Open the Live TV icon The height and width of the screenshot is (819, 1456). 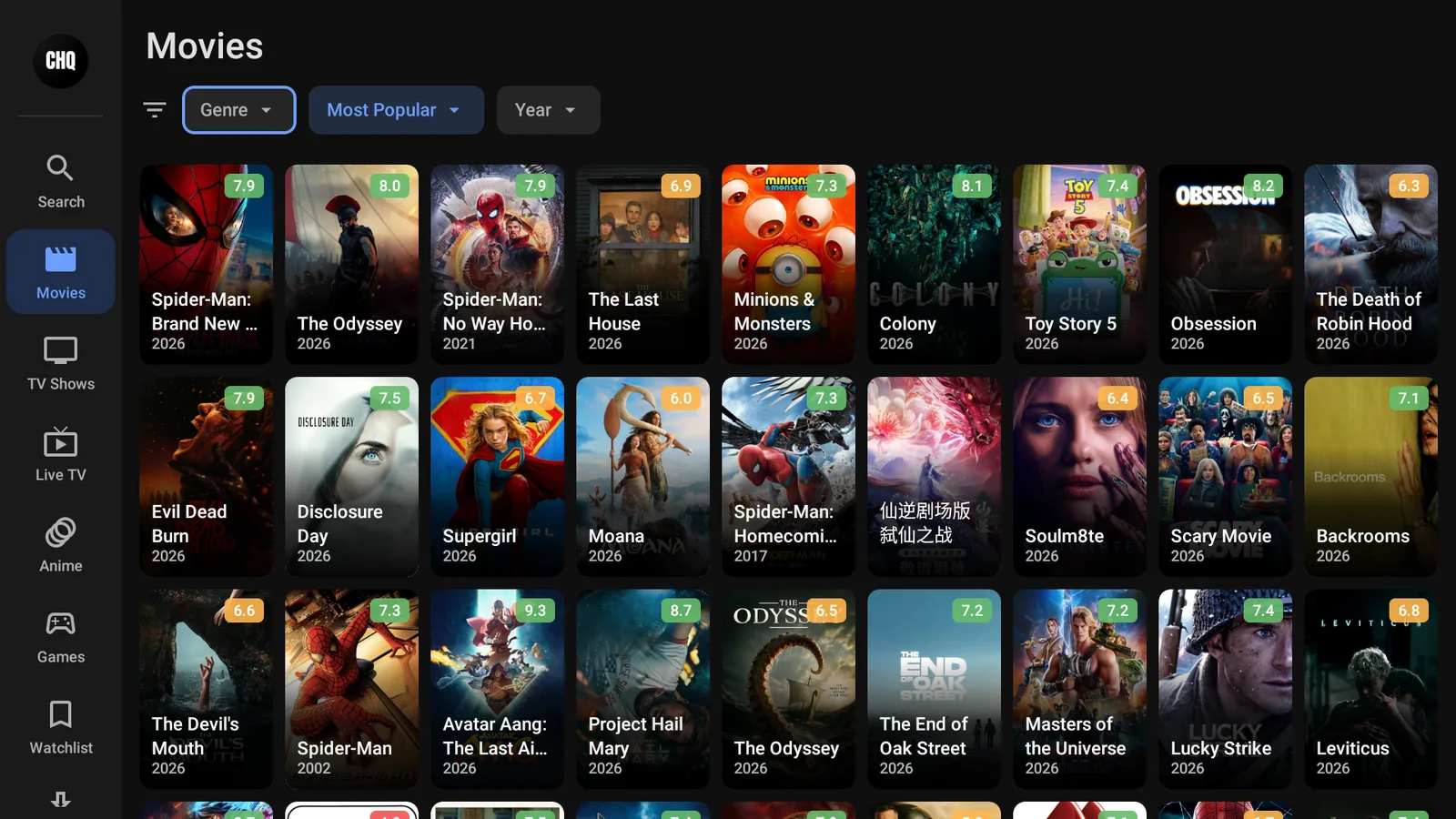tap(61, 441)
